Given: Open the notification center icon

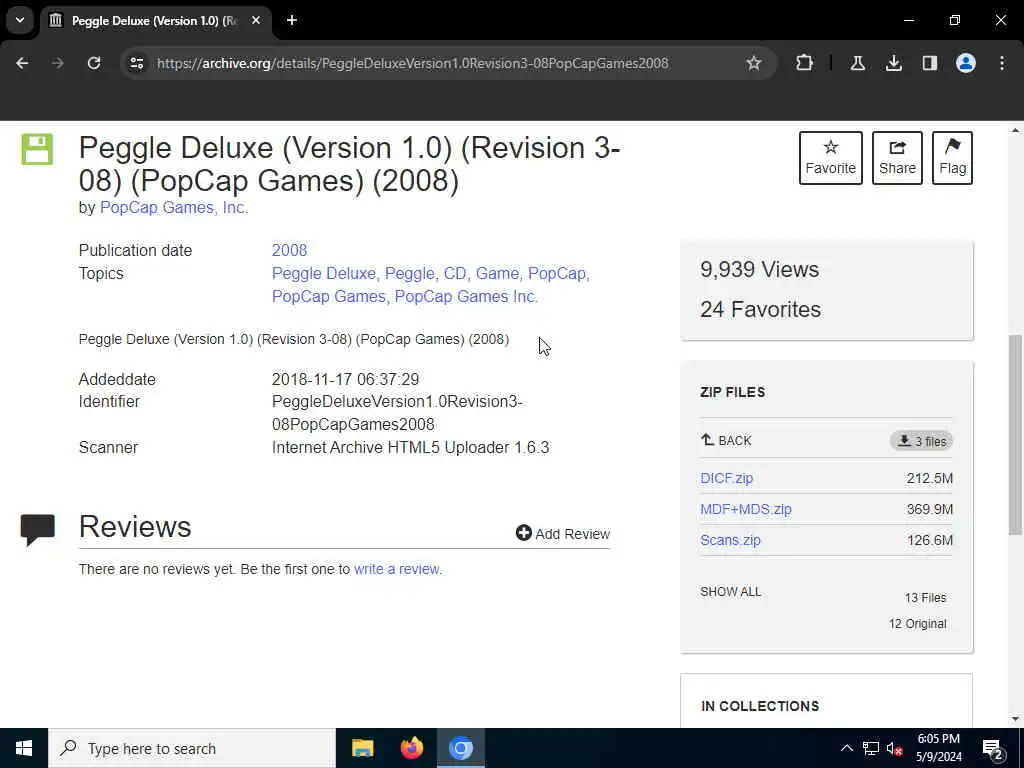Looking at the screenshot, I should [x=993, y=748].
